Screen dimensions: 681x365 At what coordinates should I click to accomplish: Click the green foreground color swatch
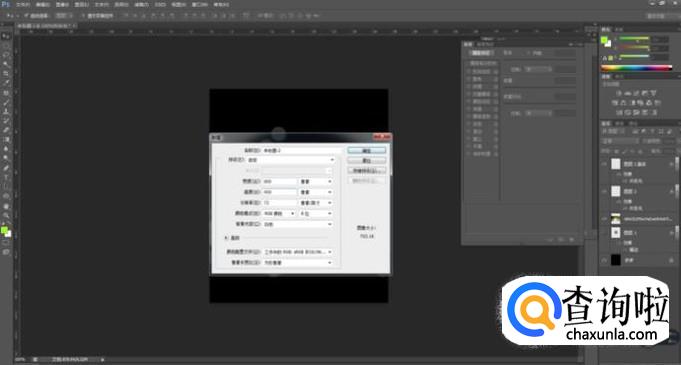pyautogui.click(x=4, y=230)
